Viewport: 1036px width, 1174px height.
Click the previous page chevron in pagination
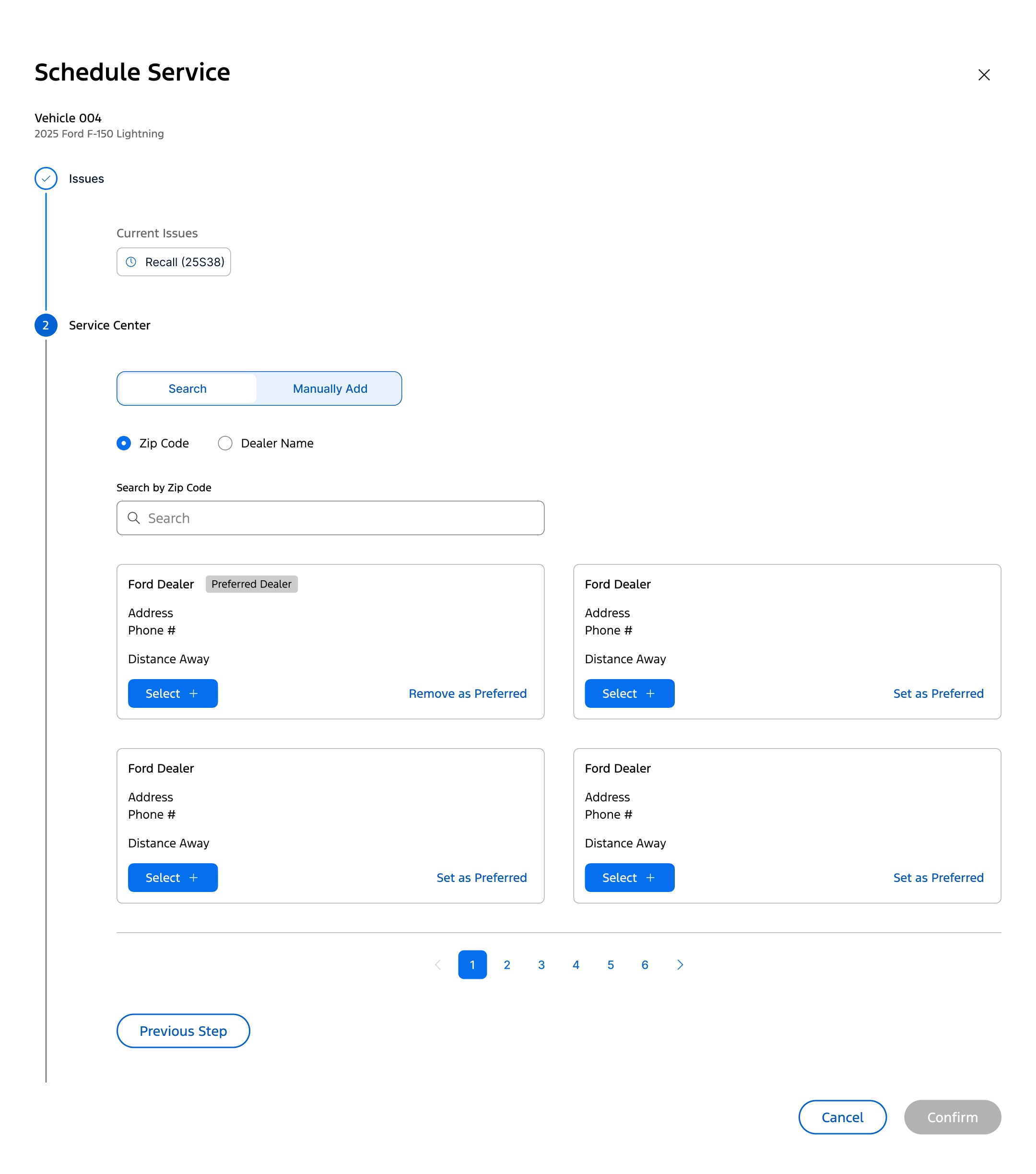(x=437, y=965)
